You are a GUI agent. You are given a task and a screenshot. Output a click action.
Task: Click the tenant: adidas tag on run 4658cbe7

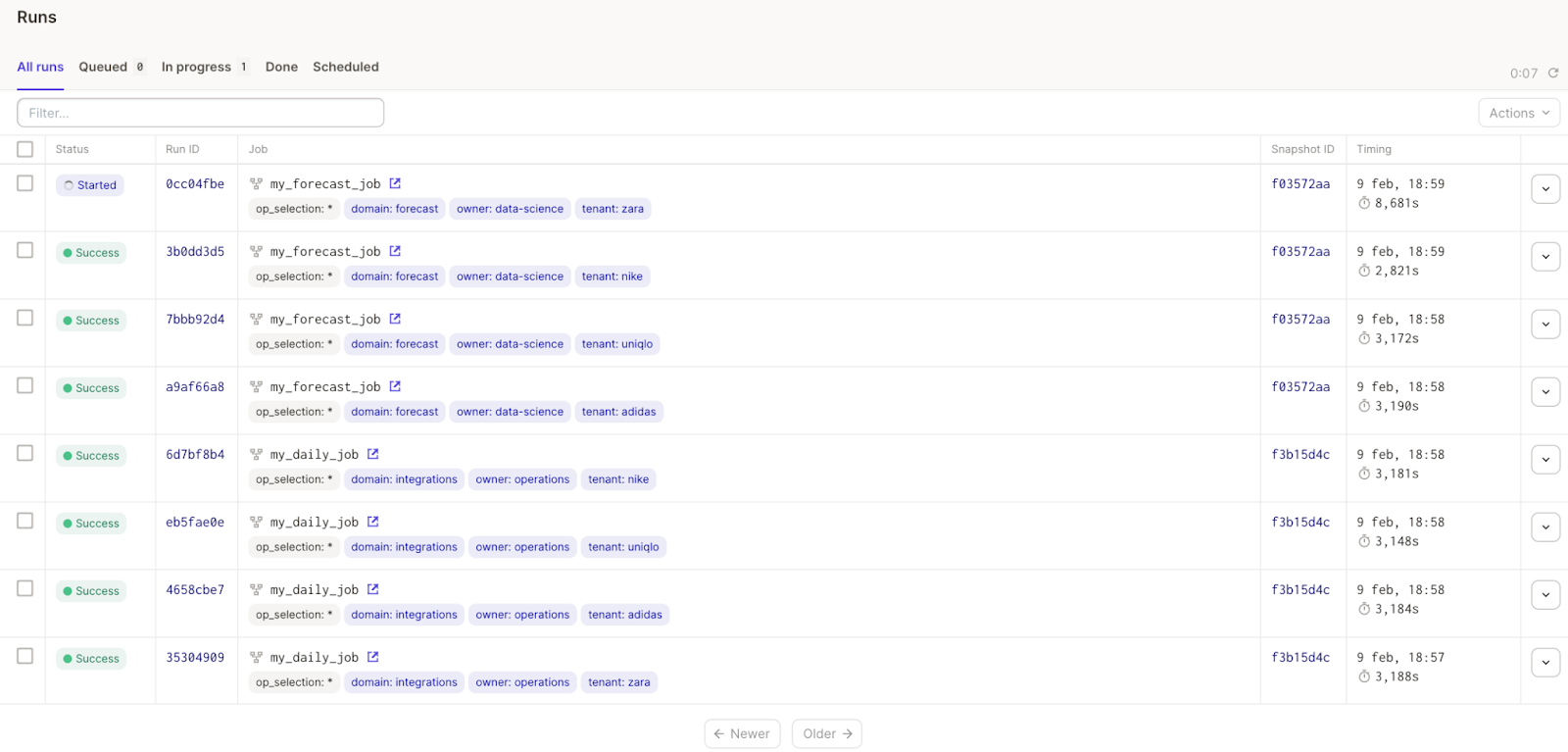pyautogui.click(x=625, y=615)
